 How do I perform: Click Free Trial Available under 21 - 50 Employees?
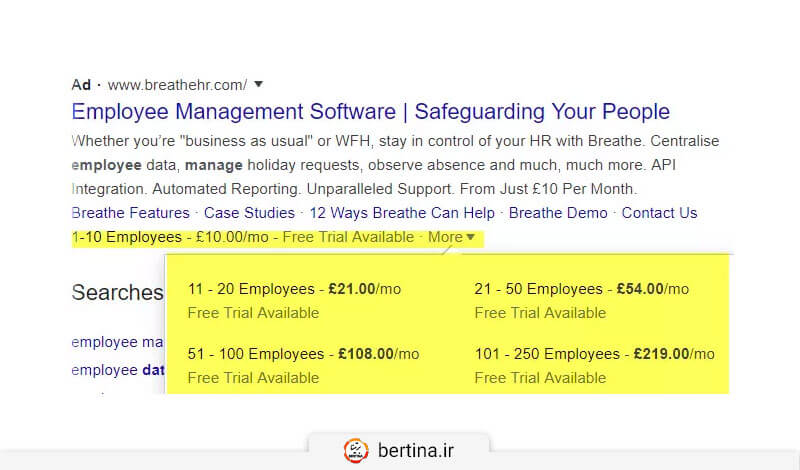[540, 313]
